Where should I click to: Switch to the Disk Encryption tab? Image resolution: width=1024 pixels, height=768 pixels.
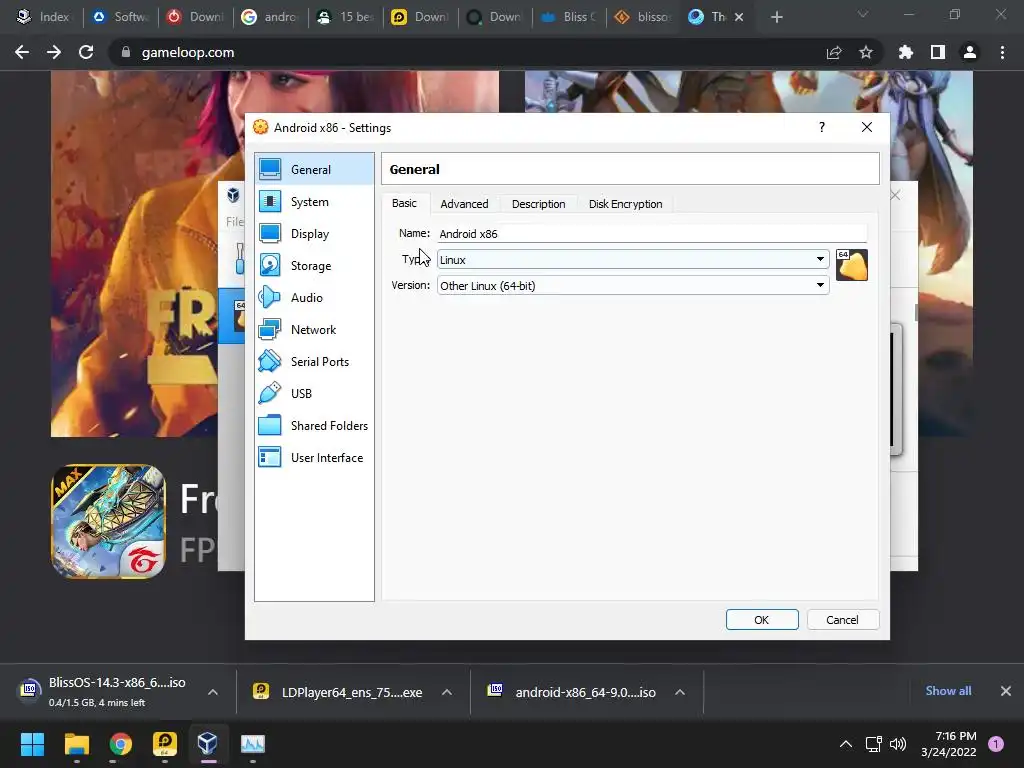626,204
